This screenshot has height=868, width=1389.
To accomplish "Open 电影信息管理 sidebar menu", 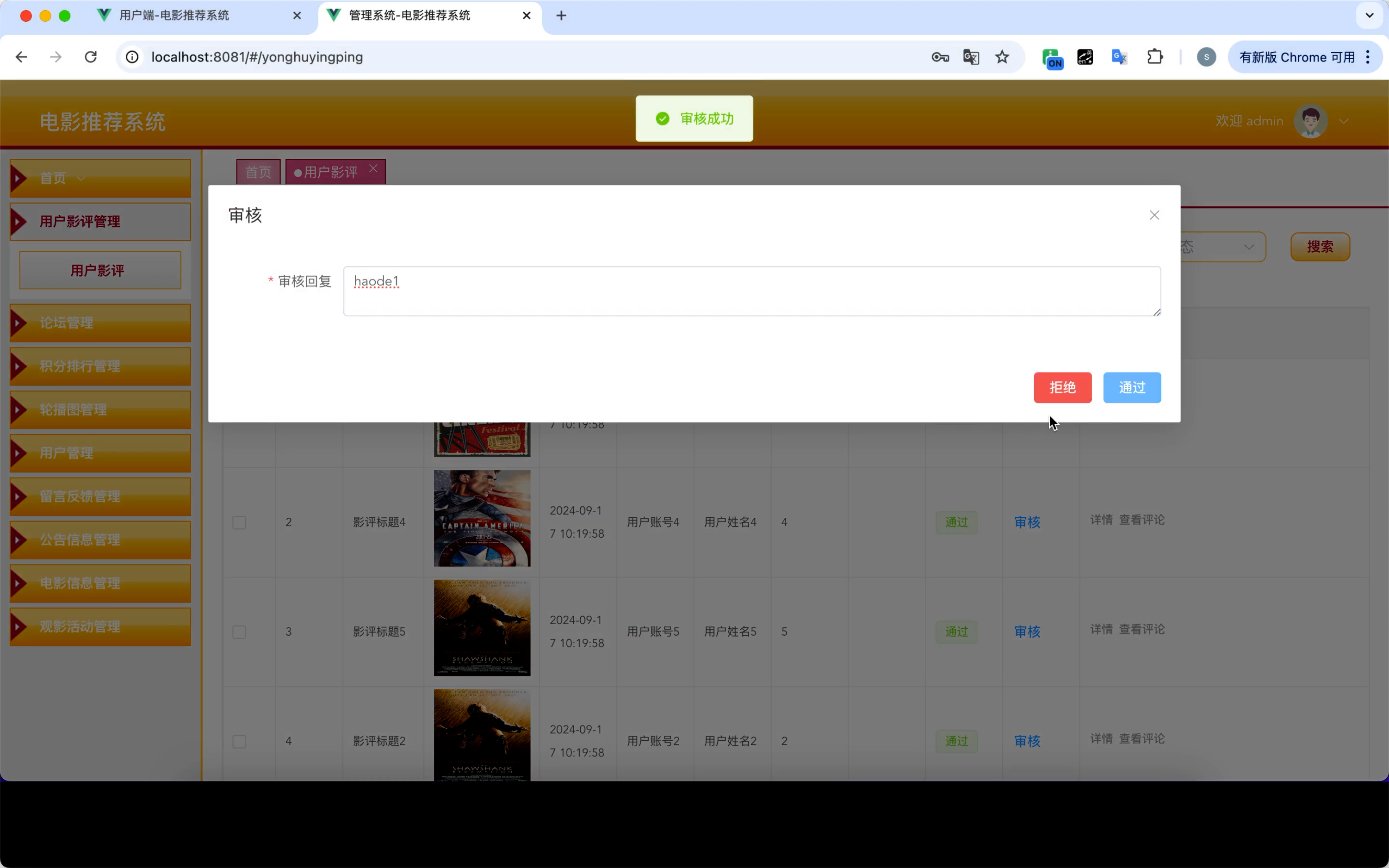I will (x=100, y=583).
